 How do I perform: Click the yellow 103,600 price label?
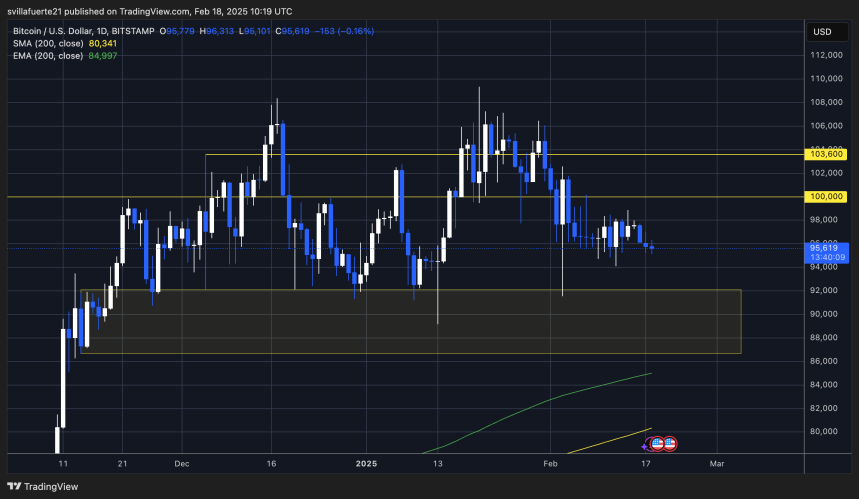click(x=829, y=155)
